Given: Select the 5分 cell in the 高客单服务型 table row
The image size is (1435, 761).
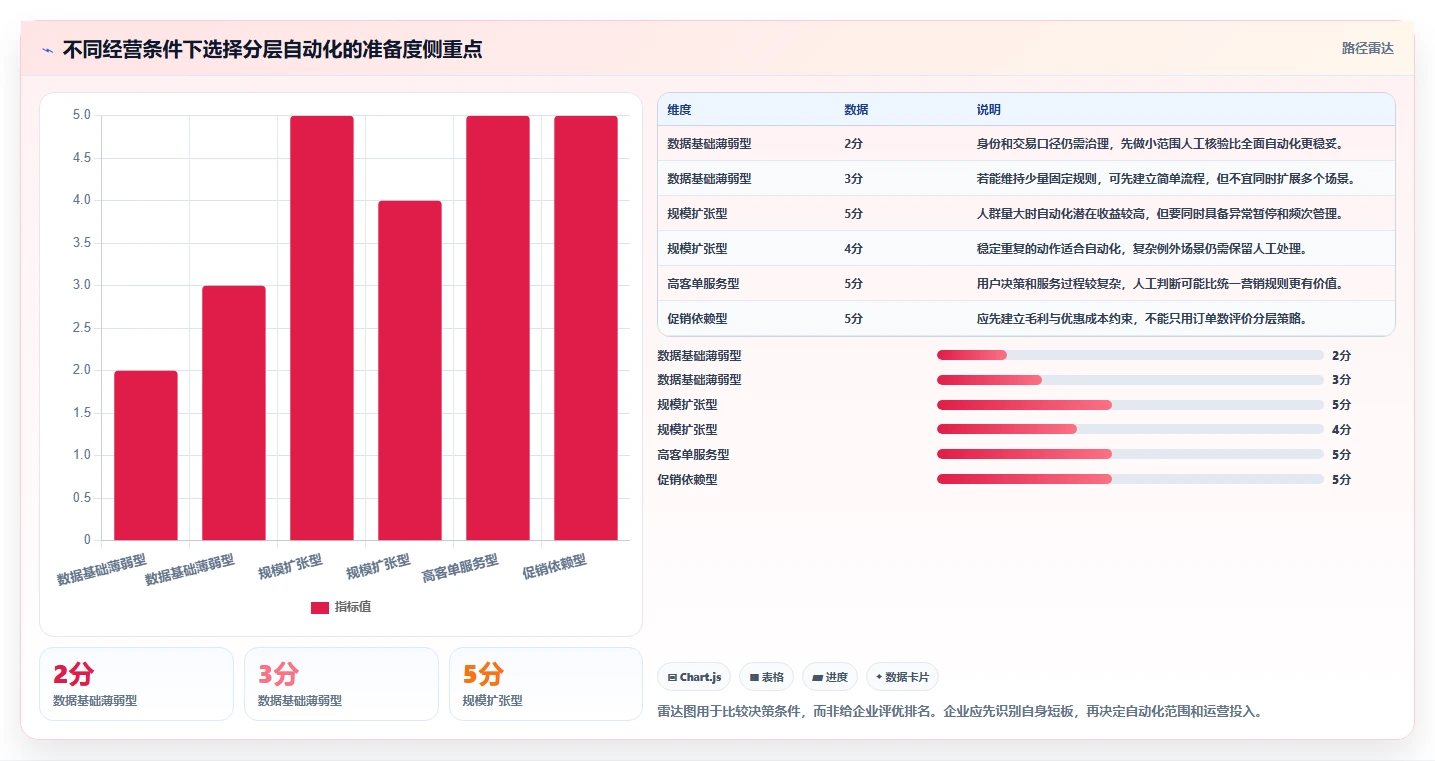Looking at the screenshot, I should [853, 284].
